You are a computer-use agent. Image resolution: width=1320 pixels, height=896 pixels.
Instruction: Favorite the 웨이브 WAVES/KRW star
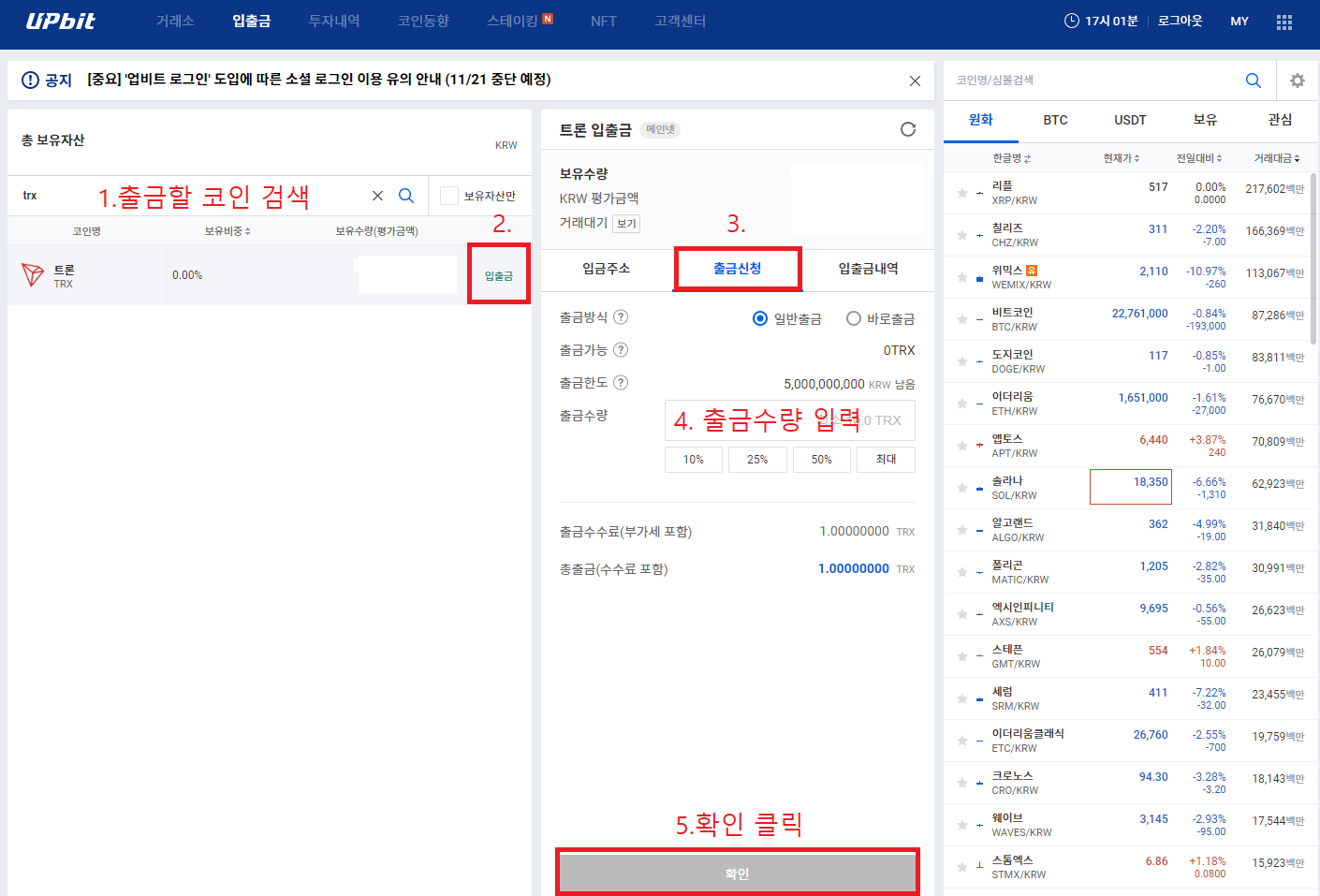click(962, 825)
